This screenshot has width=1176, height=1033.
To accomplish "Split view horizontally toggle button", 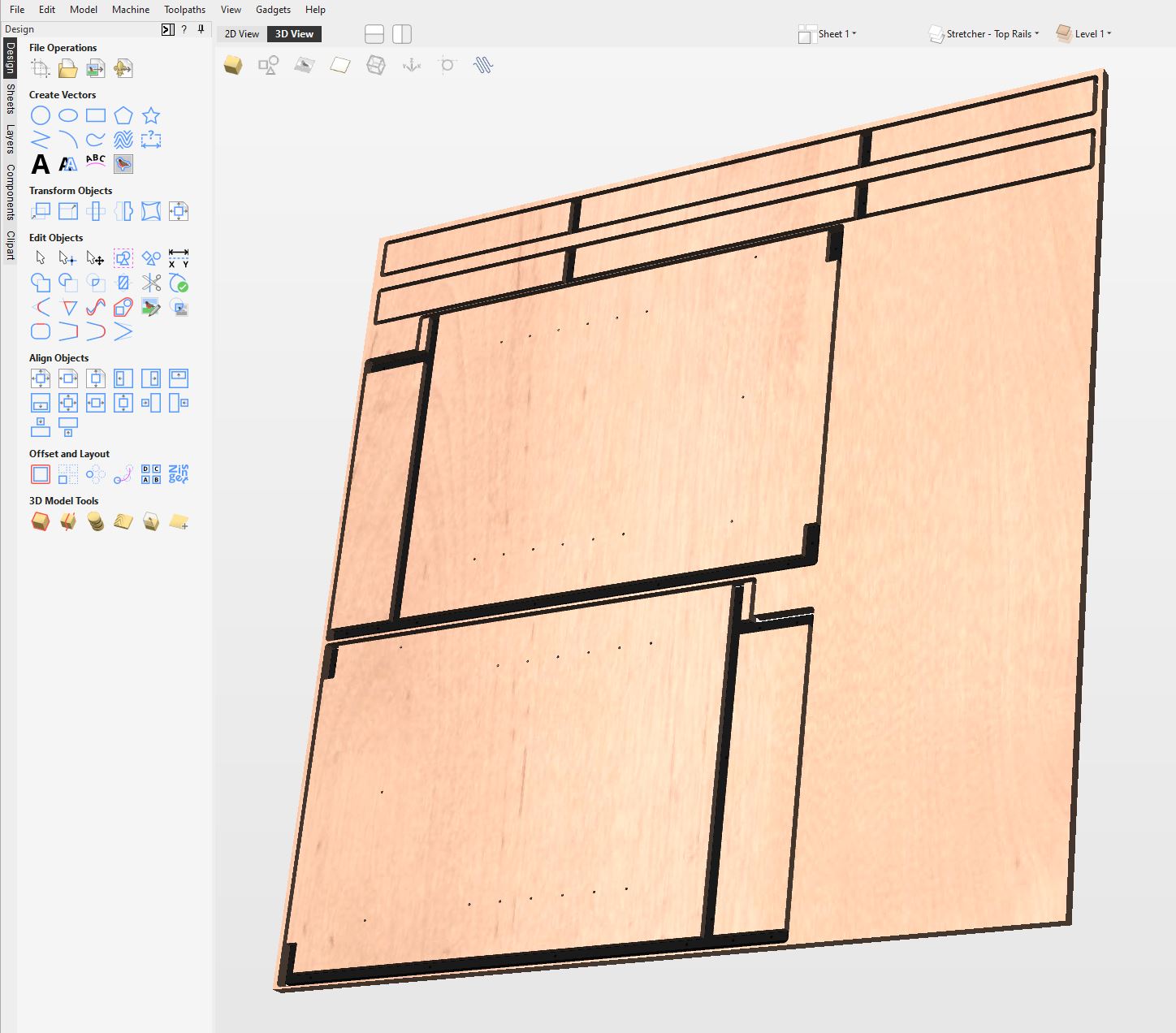I will click(x=374, y=34).
